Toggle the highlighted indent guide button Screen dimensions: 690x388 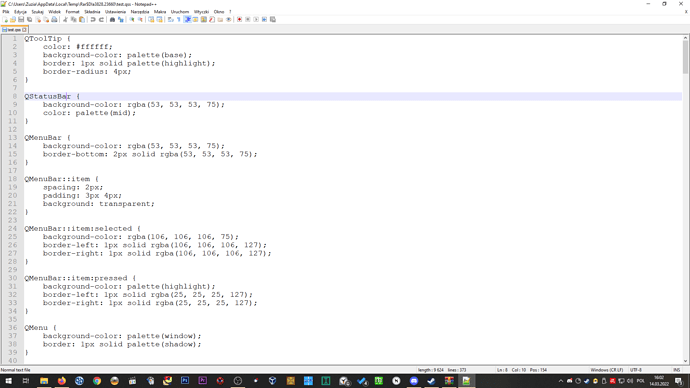click(x=187, y=19)
